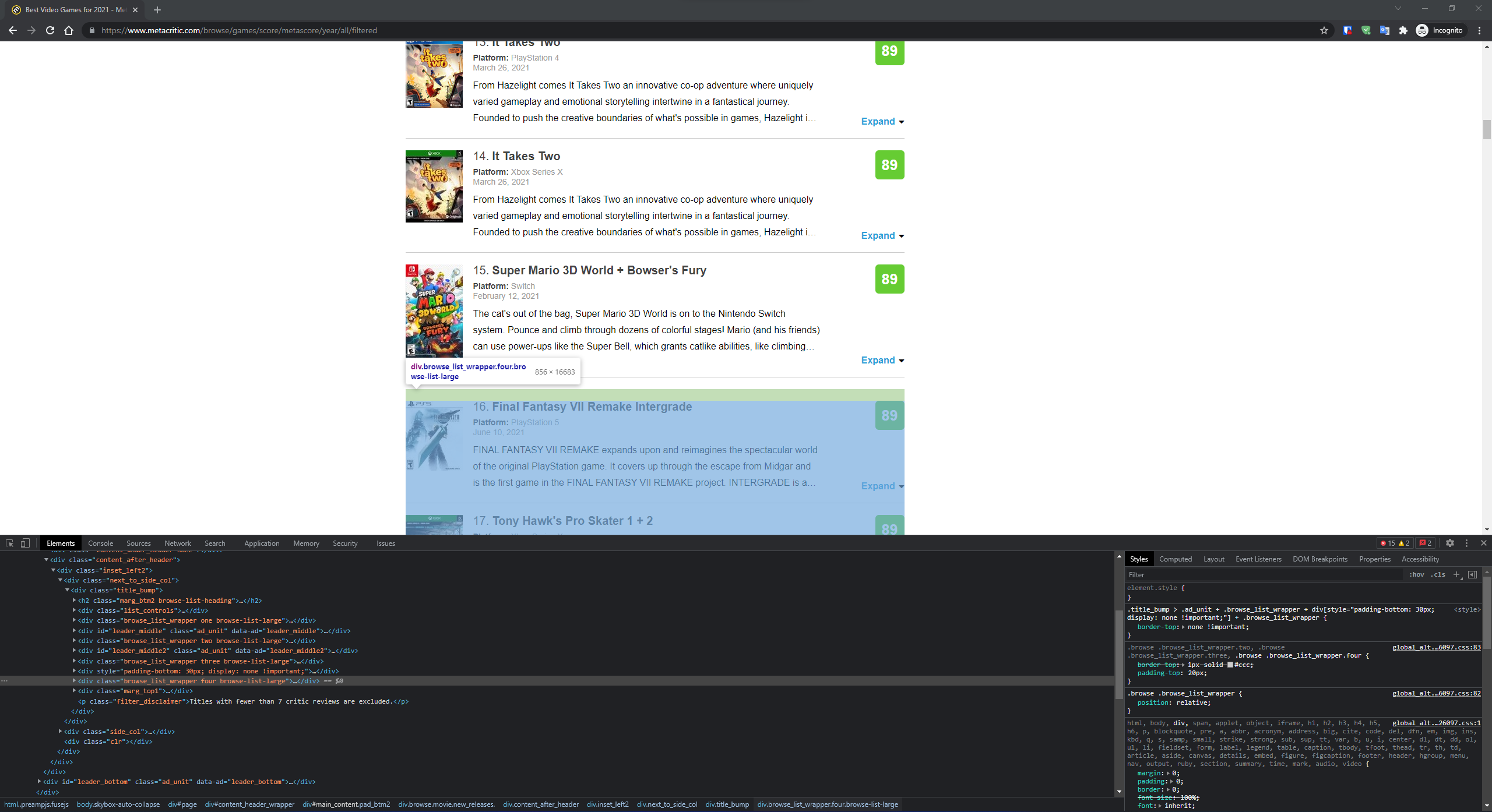Bookmark this page with the star icon
1492x812 pixels.
[1324, 30]
